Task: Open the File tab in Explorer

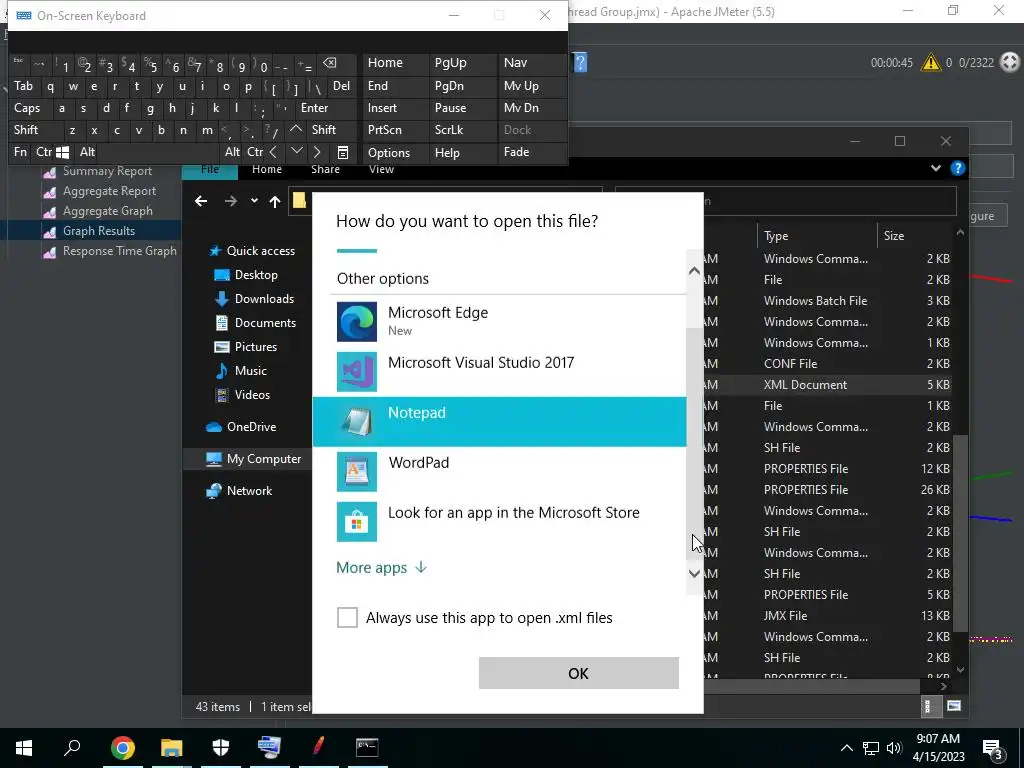Action: pos(210,170)
